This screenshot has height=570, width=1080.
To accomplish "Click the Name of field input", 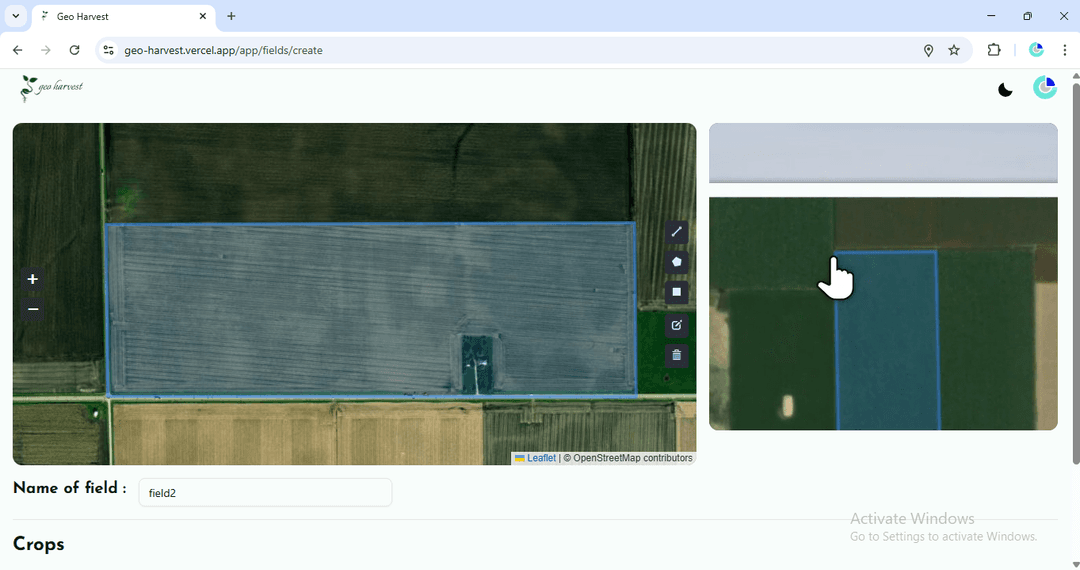I will (x=265, y=493).
